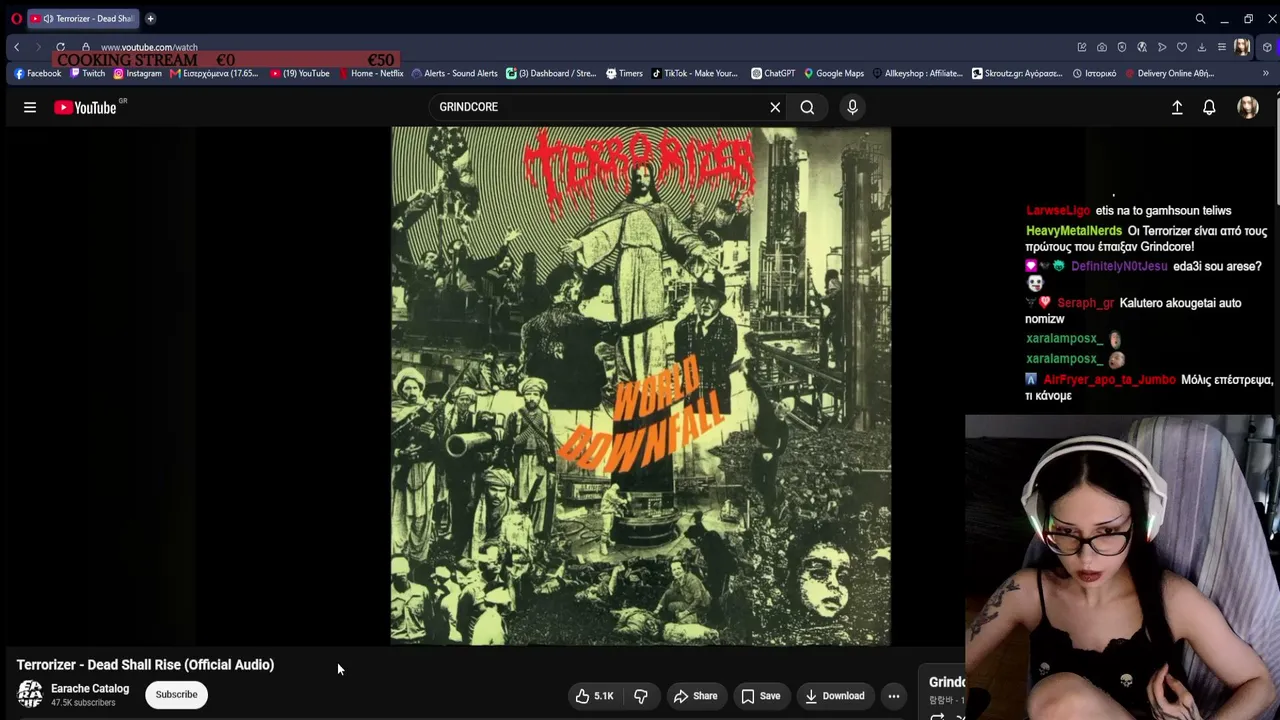Open Opera Easy Setup menu icon

point(1222,47)
